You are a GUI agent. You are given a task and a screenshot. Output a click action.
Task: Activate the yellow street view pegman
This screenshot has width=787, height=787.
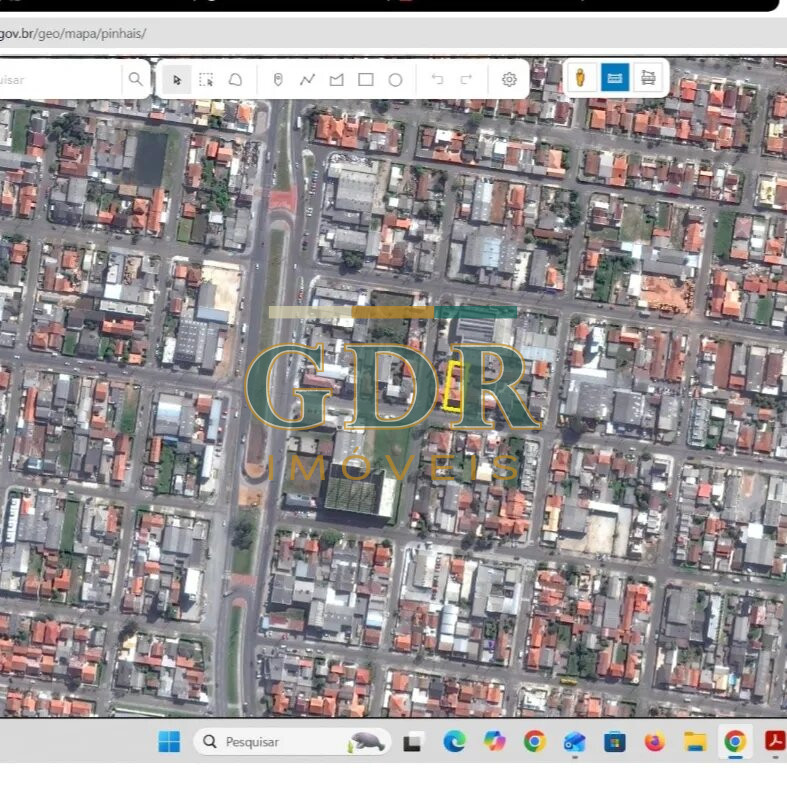pos(581,78)
